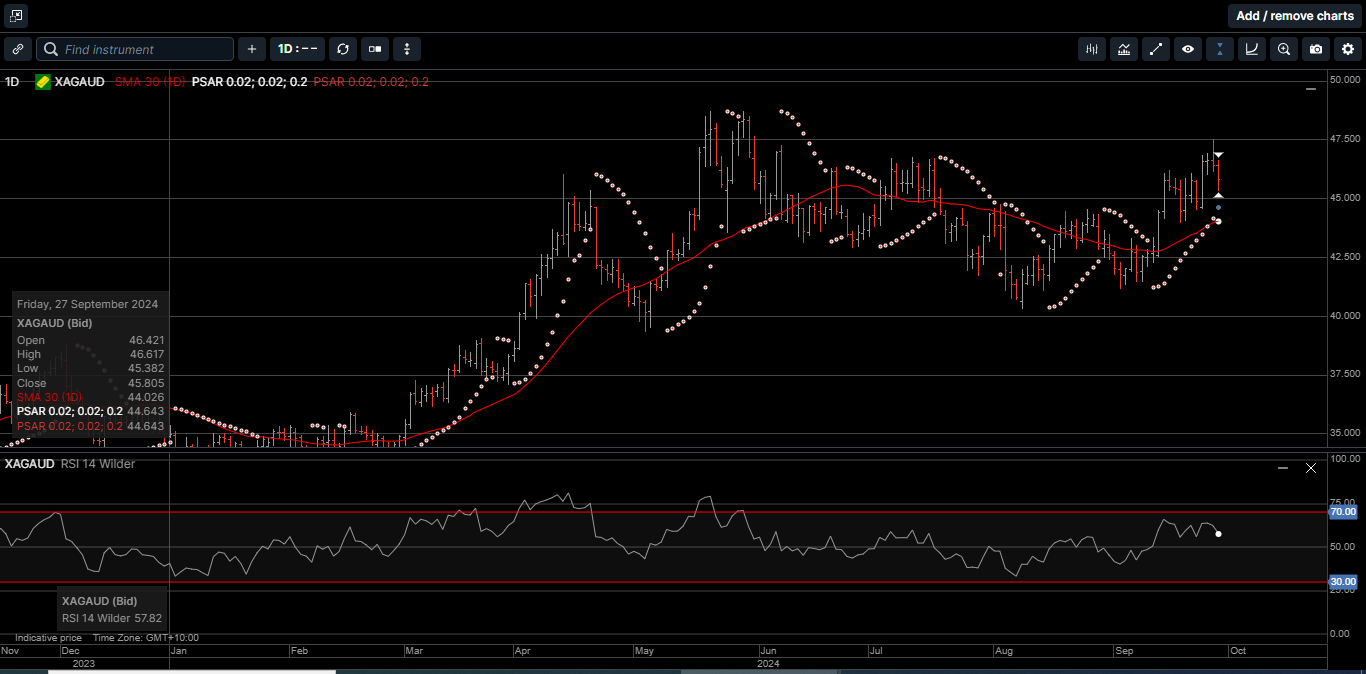Viewport: 1366px width, 674px height.
Task: Toggle the blue price markers icon
Action: [1220, 49]
